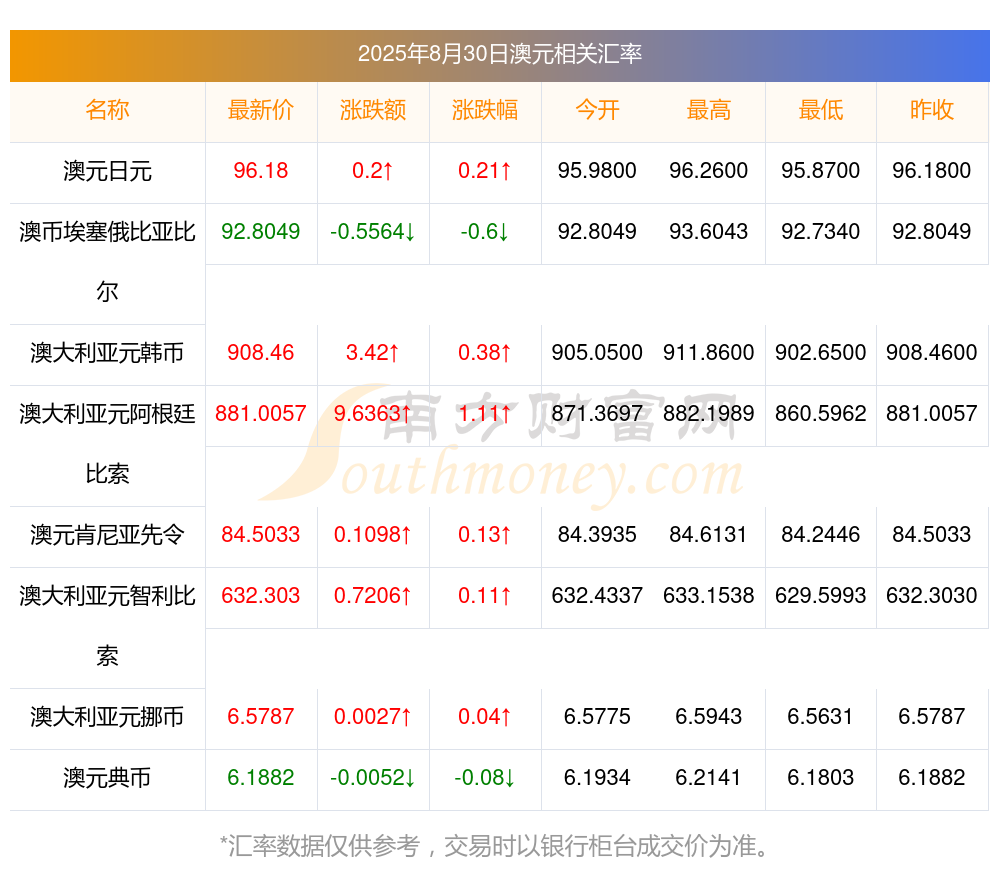
Task: Click the 名称 column header
Action: click(x=107, y=110)
